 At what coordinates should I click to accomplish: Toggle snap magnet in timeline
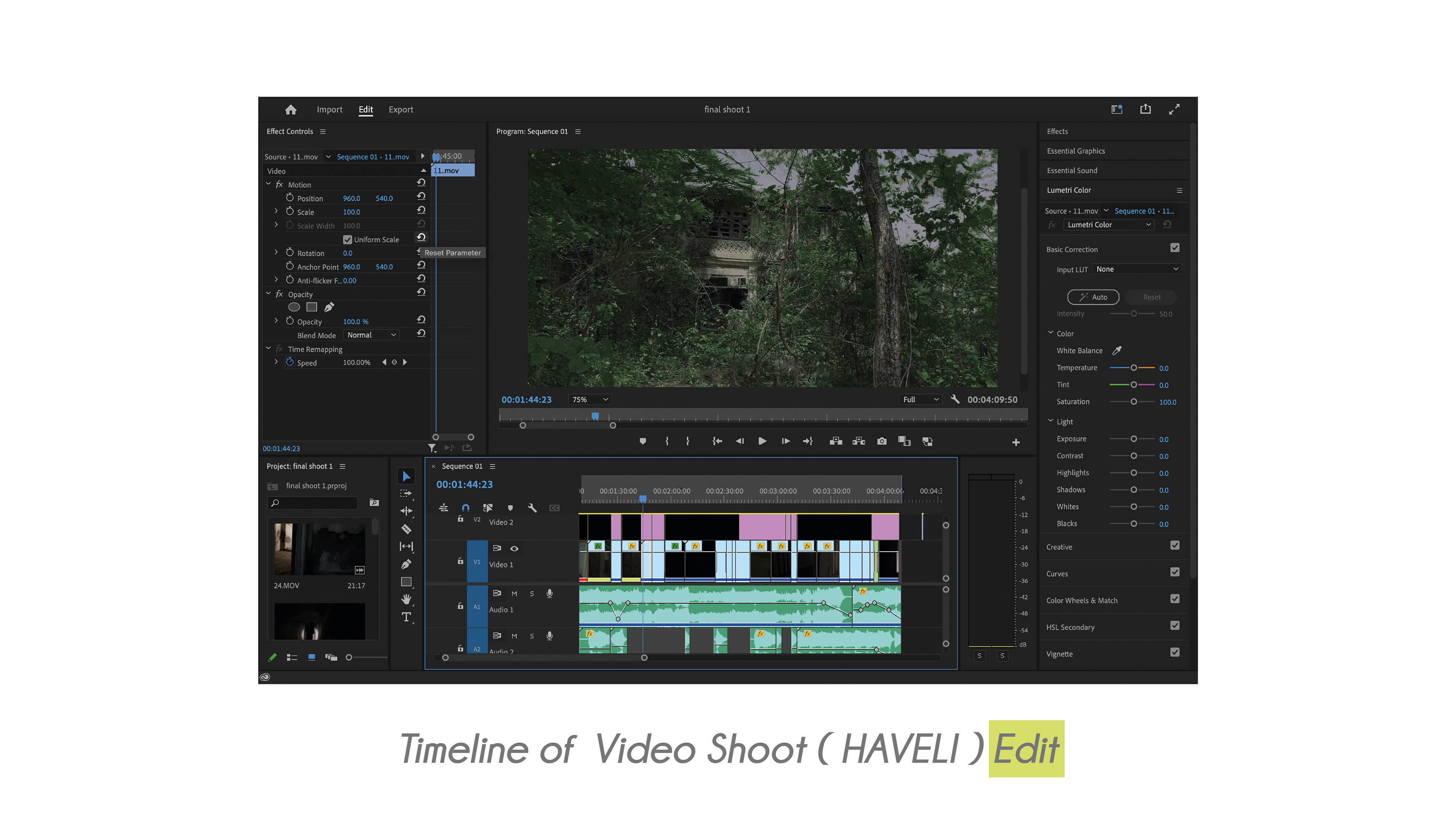[x=465, y=508]
